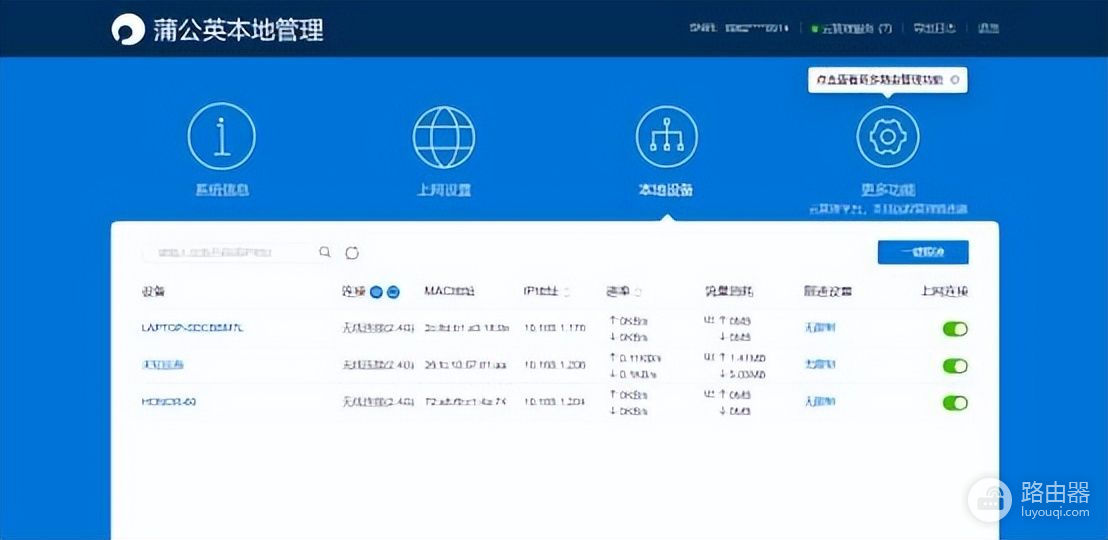Viewport: 1108px width, 540px height.
Task: Click IP address 10.168.1.204
Action: 555,401
